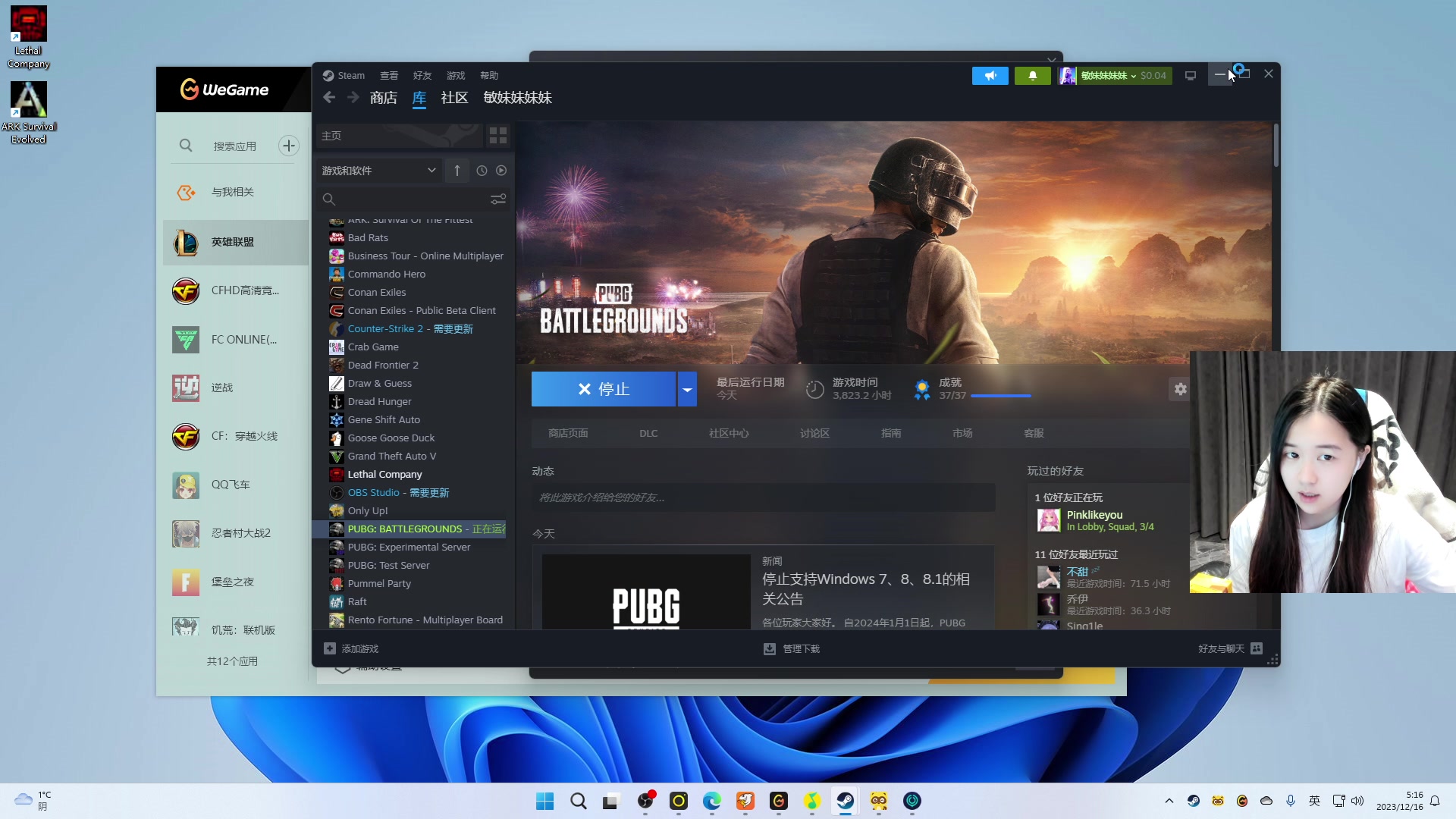Open volume control in system tray
The width and height of the screenshot is (1456, 819).
point(1357,801)
